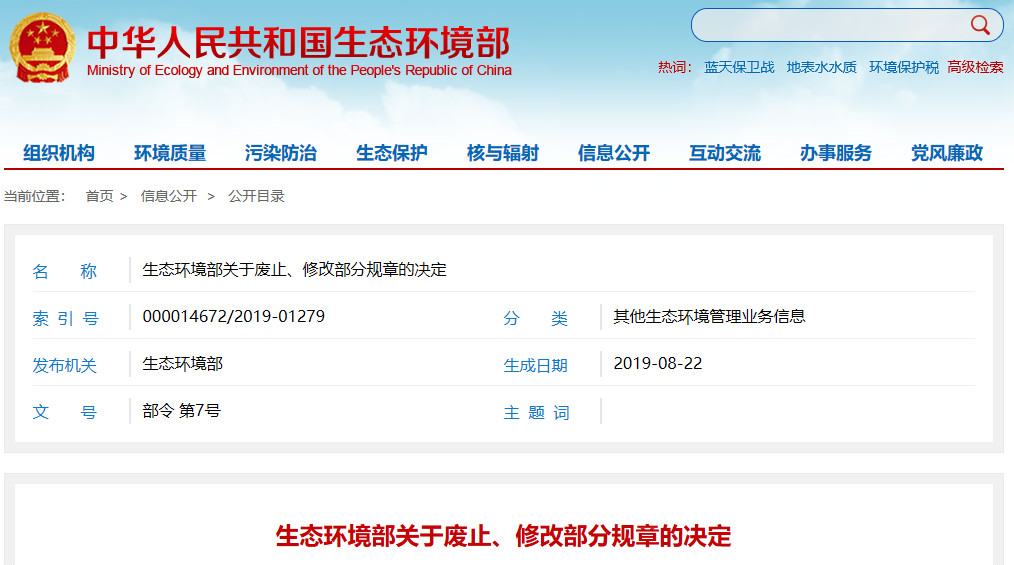The width and height of the screenshot is (1014, 565).
Task: Go to 信息公开 in the breadcrumb
Action: pyautogui.click(x=169, y=196)
